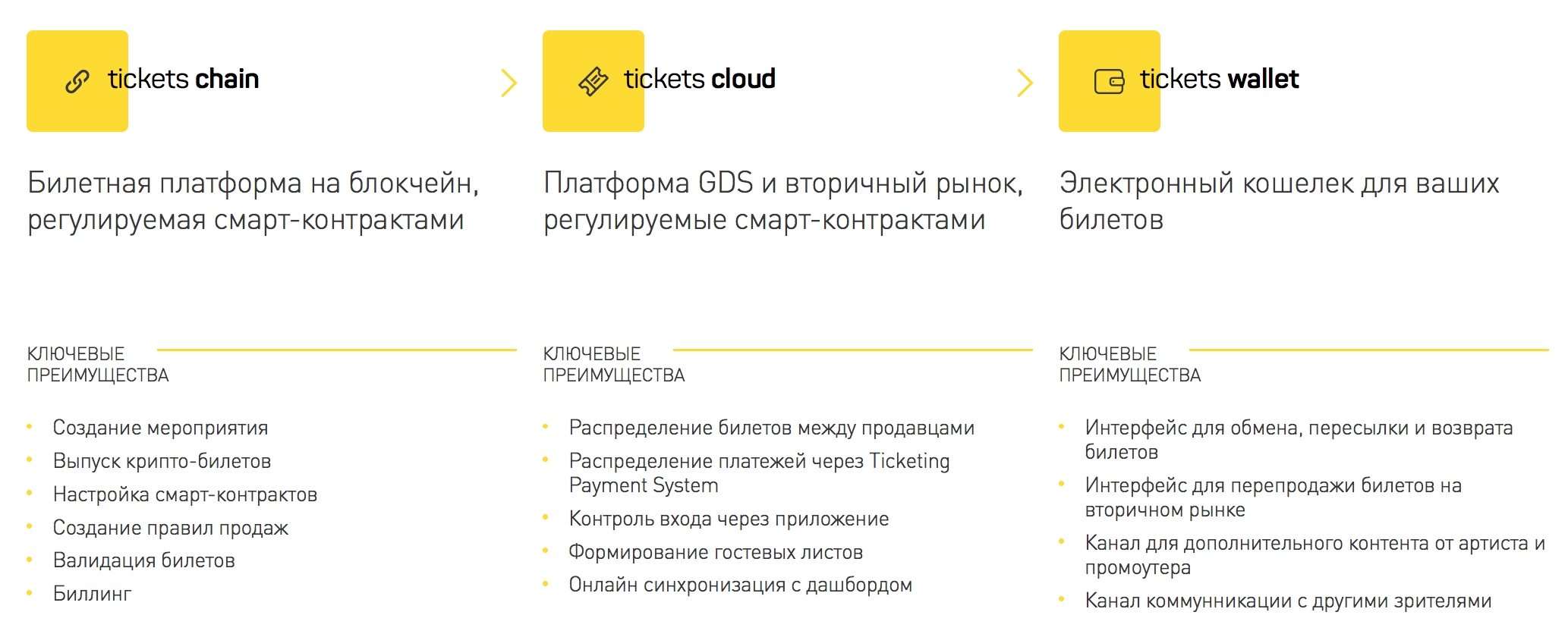Click the ticket icon for tickets cloud
Viewport: 1568px width, 634px height.
[x=594, y=81]
